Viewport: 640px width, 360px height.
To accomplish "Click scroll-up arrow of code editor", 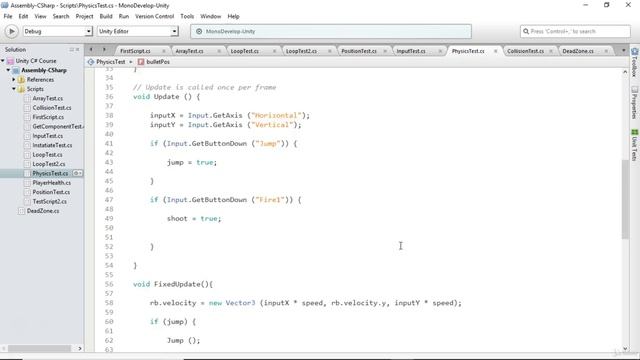I will point(625,71).
